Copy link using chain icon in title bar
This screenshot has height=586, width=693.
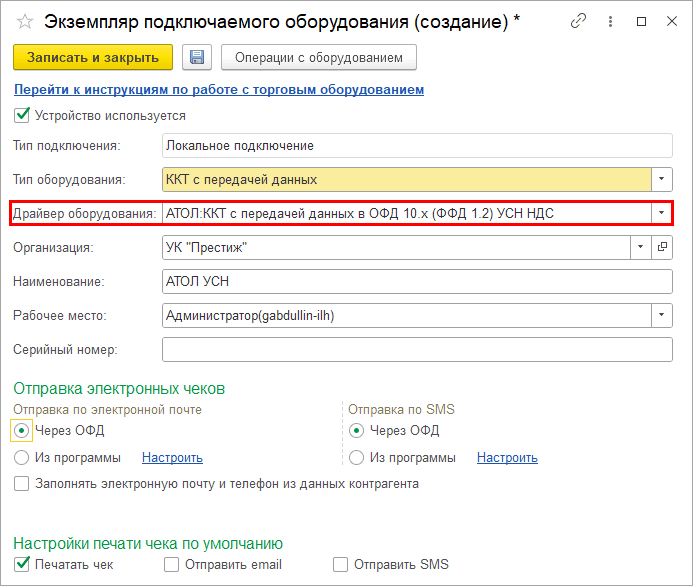(577, 21)
